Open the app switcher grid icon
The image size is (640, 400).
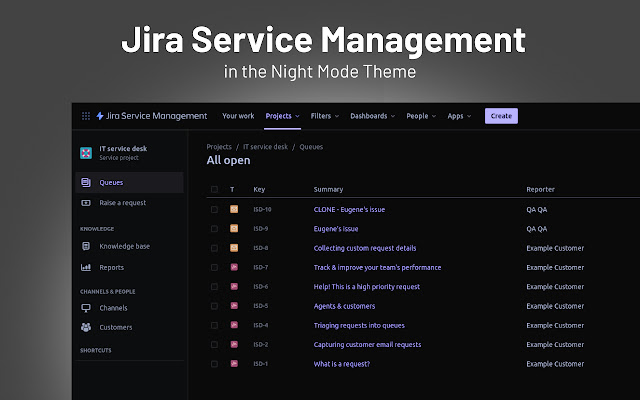pos(85,116)
